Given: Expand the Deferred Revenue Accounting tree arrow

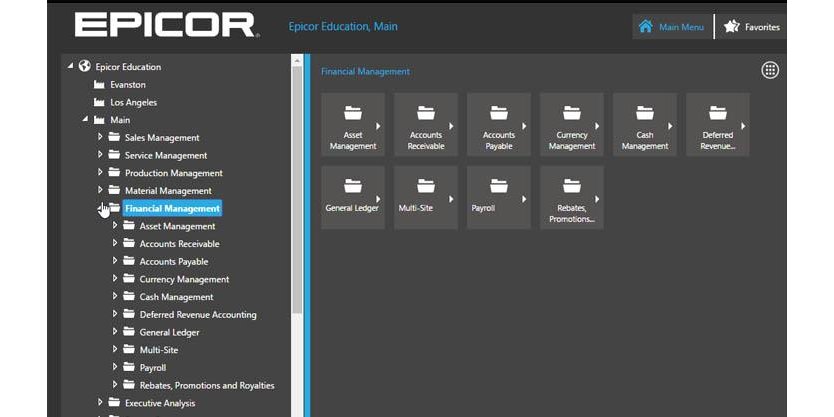Looking at the screenshot, I should [x=114, y=314].
